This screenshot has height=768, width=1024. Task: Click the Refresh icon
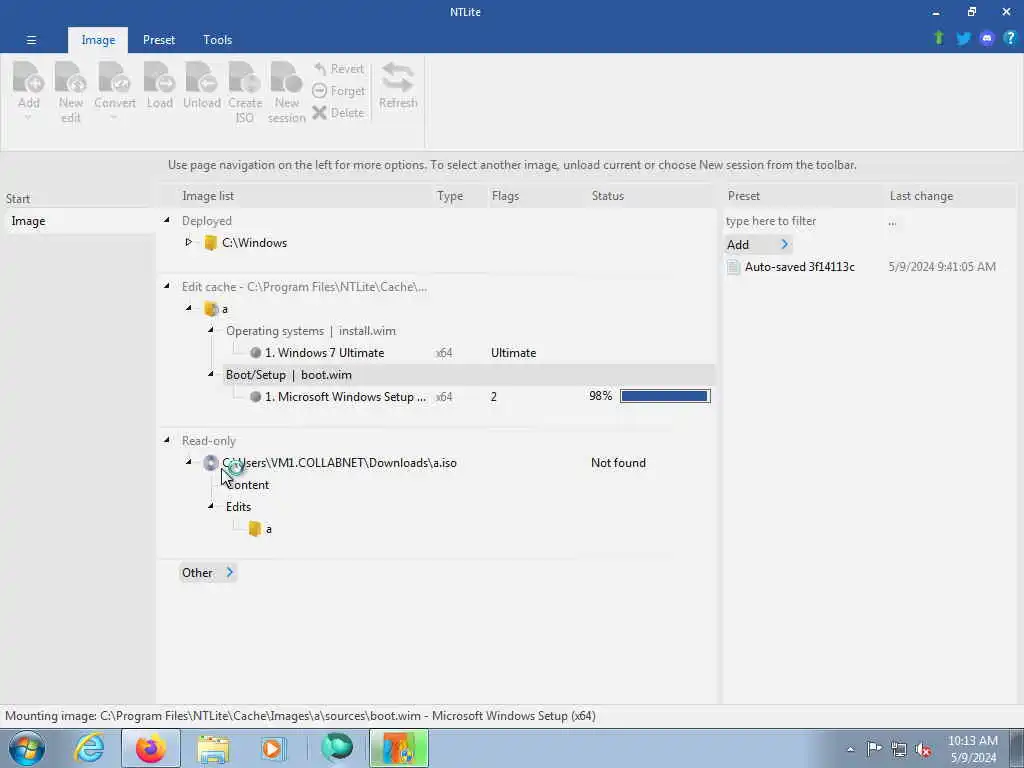click(398, 78)
